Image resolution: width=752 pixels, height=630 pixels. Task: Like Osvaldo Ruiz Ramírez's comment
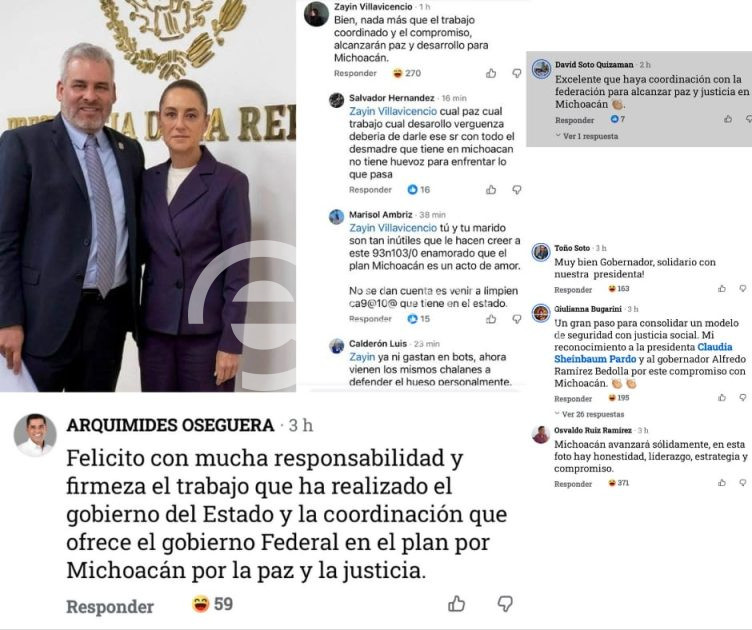click(x=722, y=483)
